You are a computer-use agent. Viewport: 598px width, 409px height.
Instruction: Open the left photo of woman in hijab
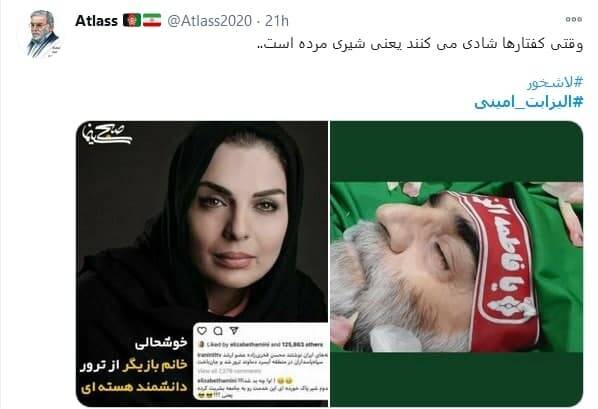202,264
